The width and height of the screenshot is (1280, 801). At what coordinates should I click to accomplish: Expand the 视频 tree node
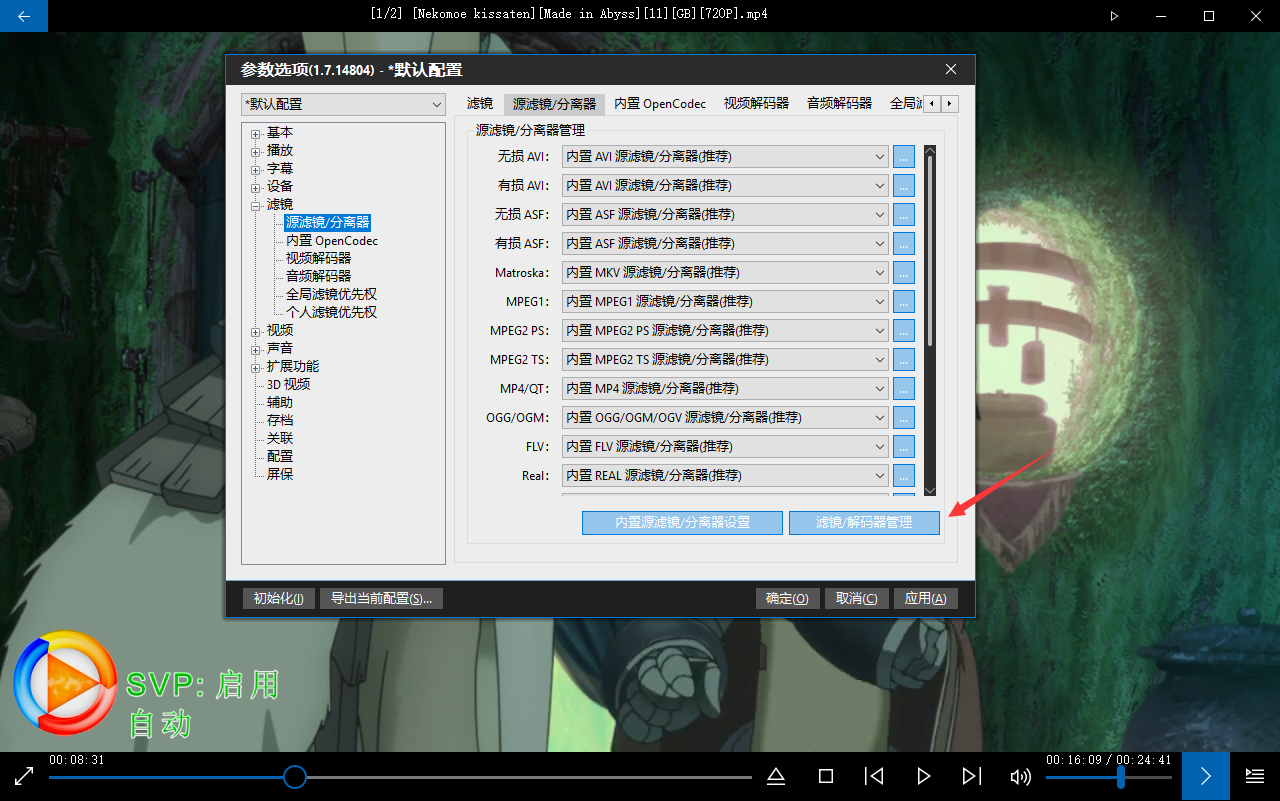coord(256,331)
